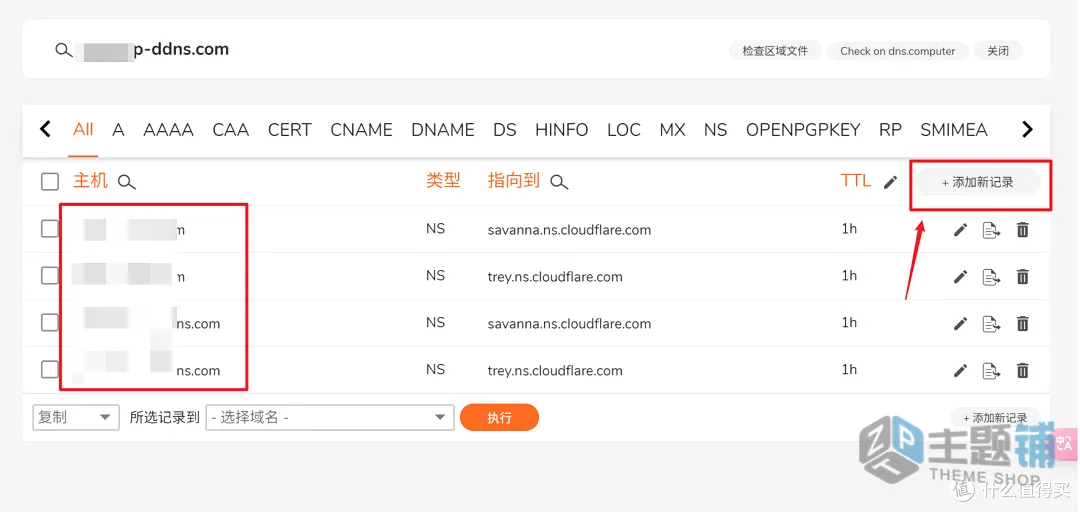Screen dimensions: 1080x512
Task: Show DS records tab
Action: coord(505,130)
